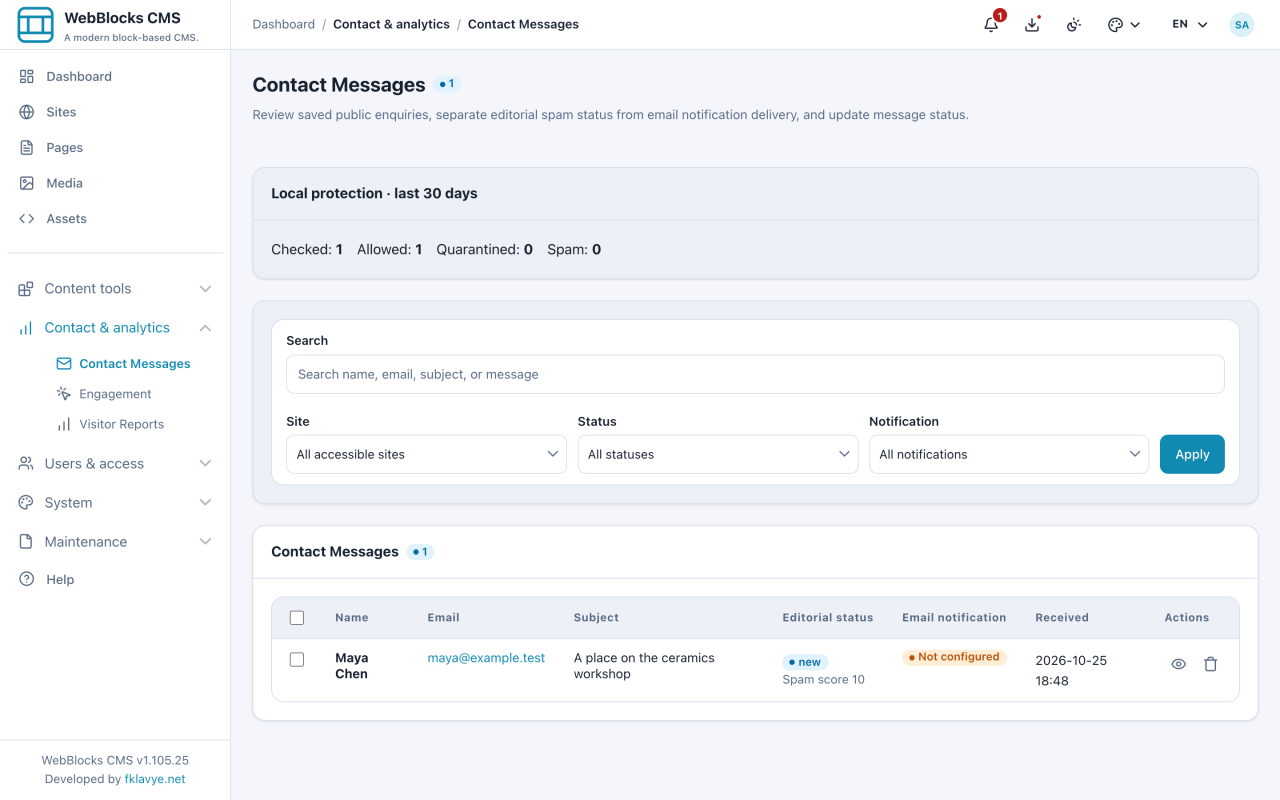
Task: Click the Help question-mark icon
Action: (27, 579)
